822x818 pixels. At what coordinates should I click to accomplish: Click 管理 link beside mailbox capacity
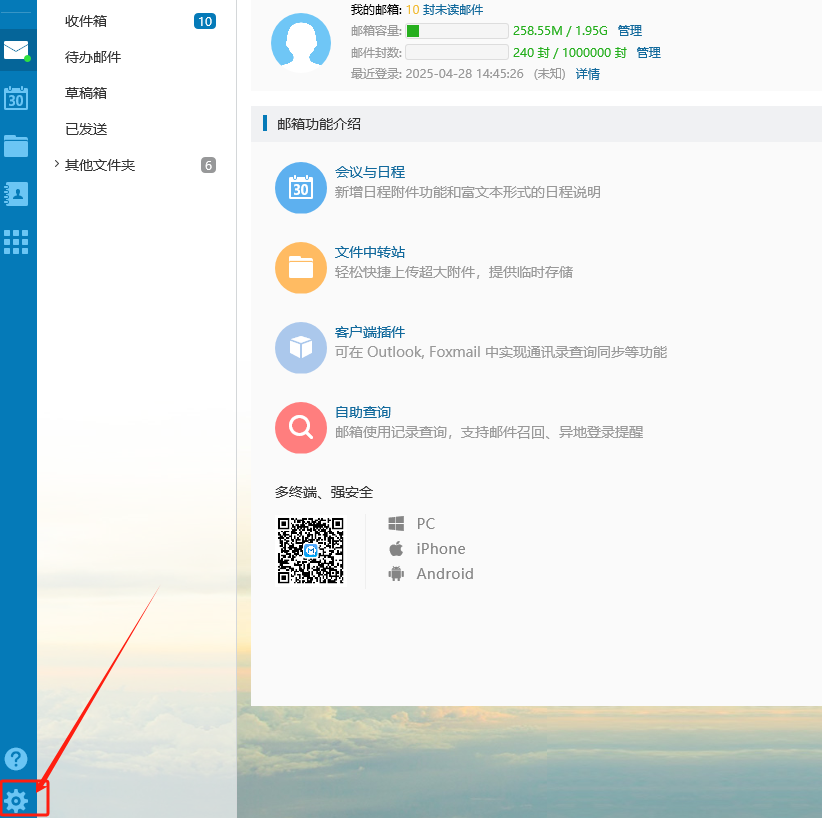click(630, 31)
